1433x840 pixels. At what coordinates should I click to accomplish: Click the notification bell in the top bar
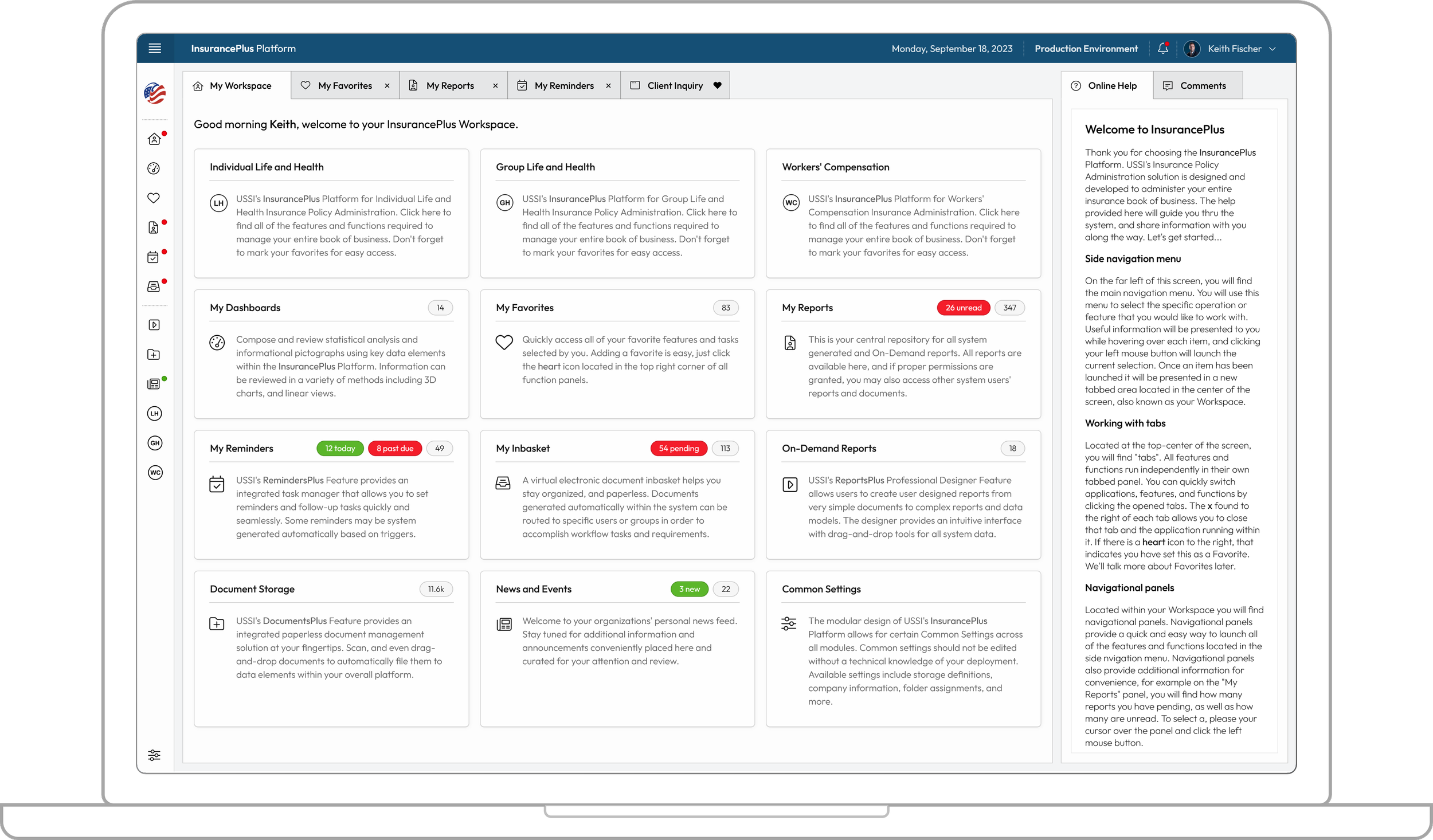pos(1163,48)
